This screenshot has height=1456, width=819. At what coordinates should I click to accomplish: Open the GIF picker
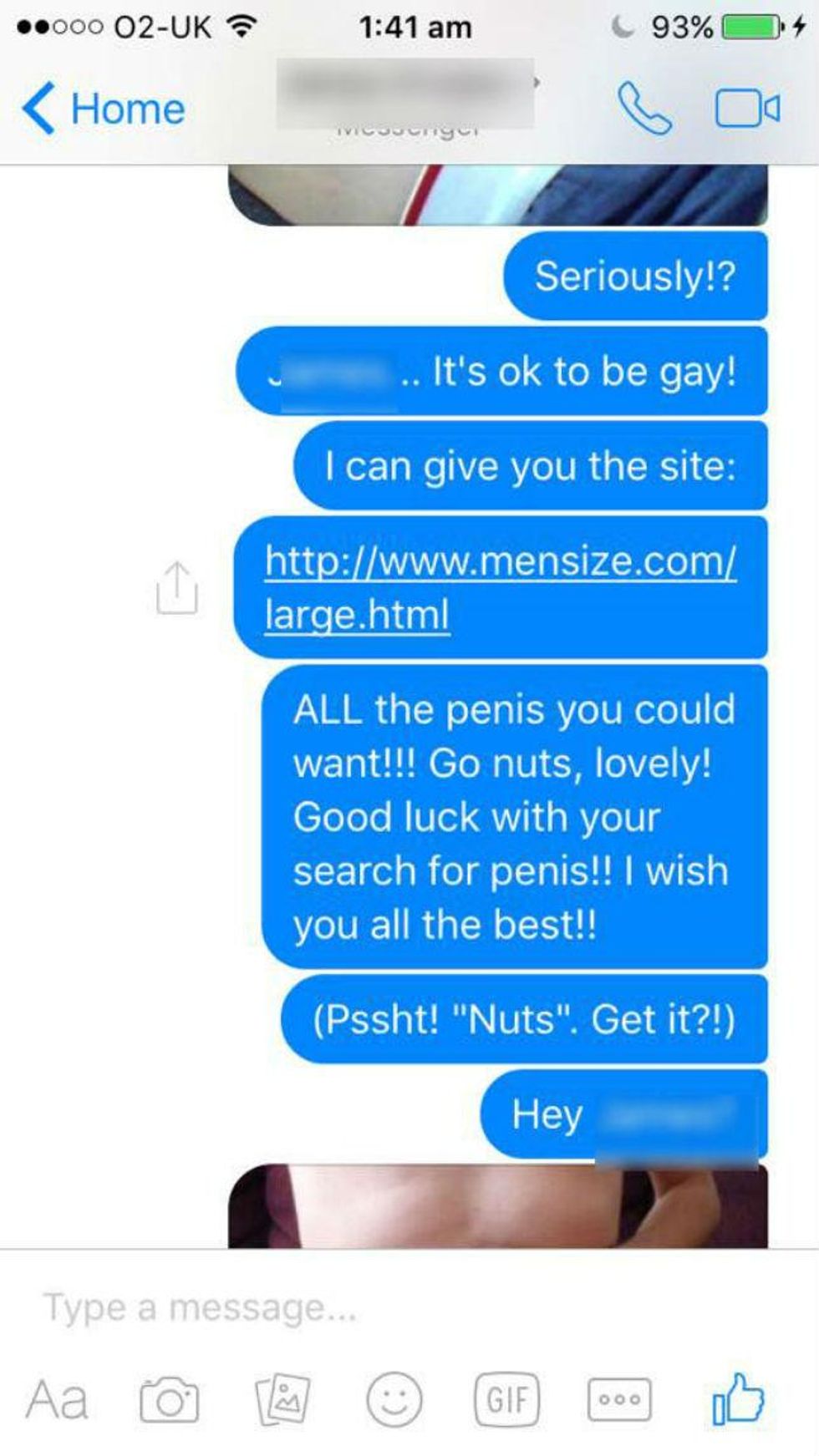tap(507, 1399)
